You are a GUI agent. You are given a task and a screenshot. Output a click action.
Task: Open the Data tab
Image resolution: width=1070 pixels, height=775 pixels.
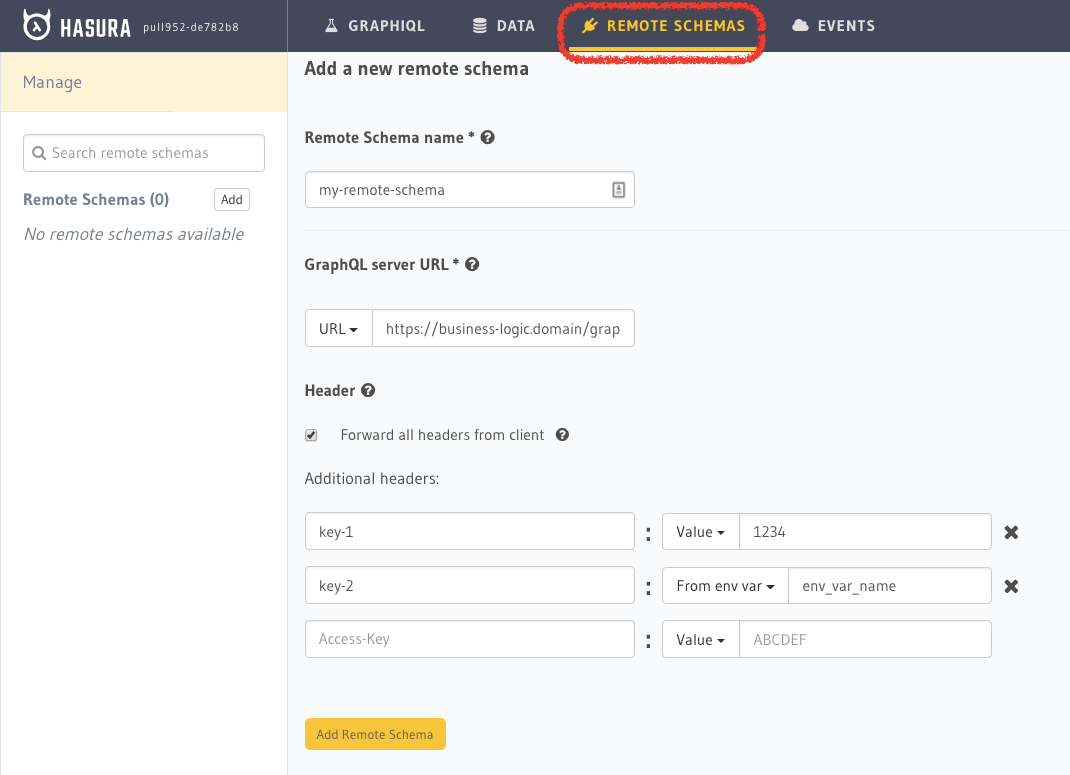click(504, 26)
